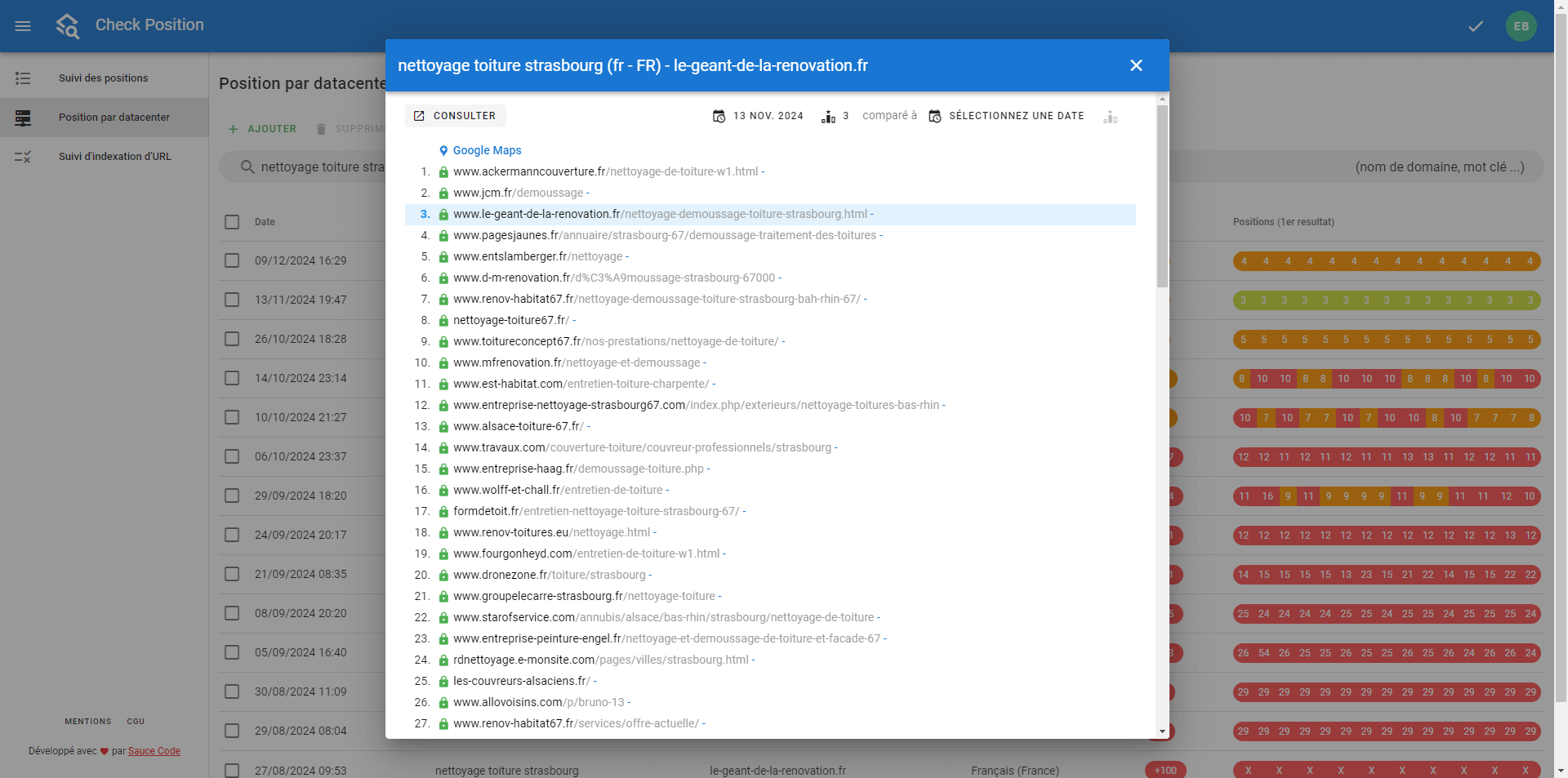Screen dimensions: 1568x778
Task: Click lock icon beside allovoisins.com
Action: (443, 703)
